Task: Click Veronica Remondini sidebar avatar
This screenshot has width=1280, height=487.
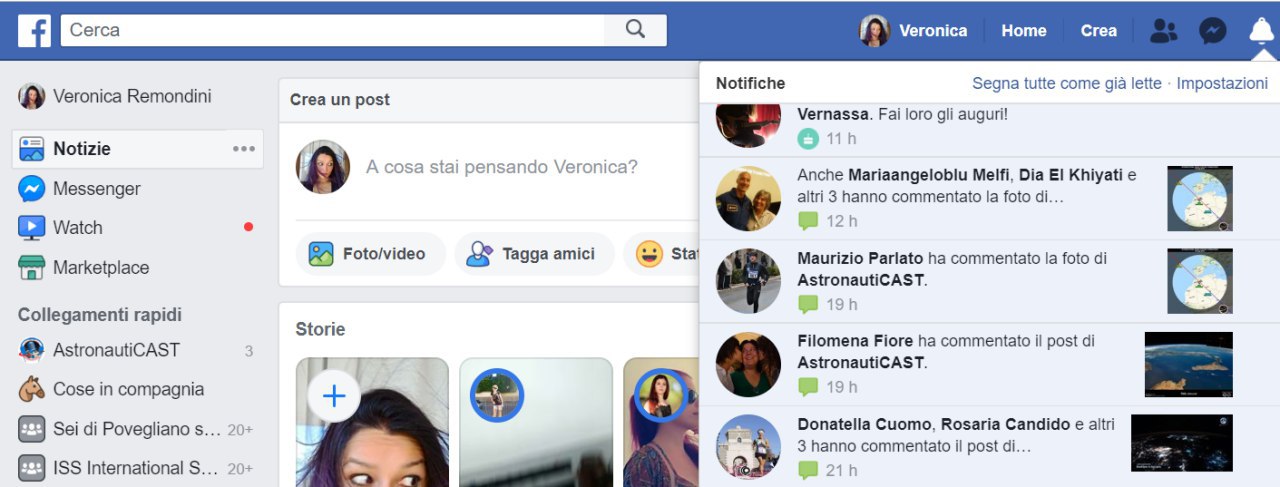Action: tap(32, 96)
